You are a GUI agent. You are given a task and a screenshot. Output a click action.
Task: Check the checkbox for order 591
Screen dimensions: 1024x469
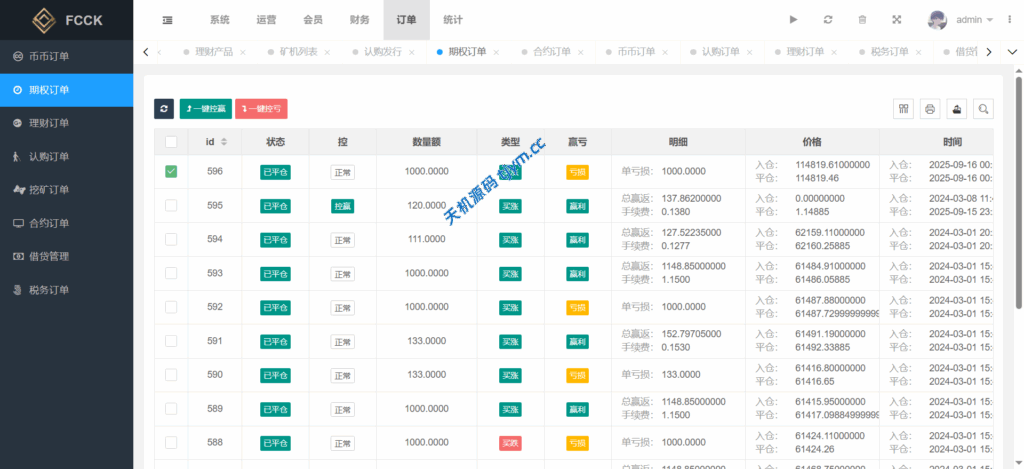tap(171, 340)
